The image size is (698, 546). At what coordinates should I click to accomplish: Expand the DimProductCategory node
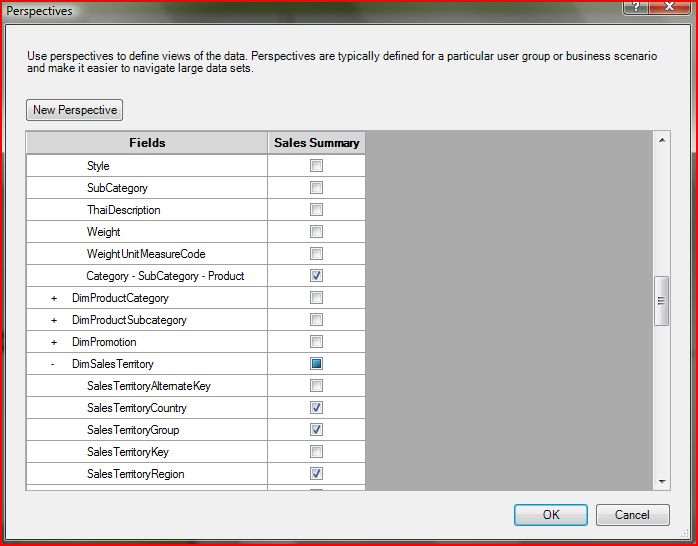click(54, 298)
